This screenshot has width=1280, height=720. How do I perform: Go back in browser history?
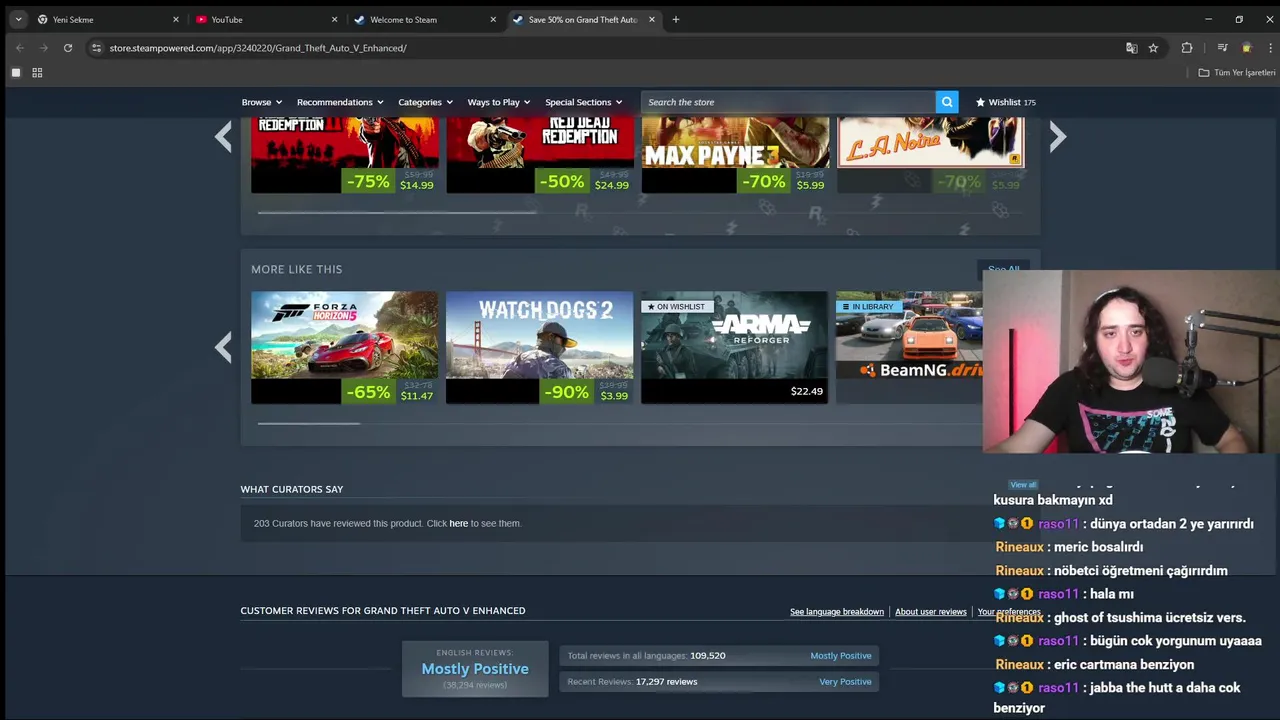click(x=19, y=48)
